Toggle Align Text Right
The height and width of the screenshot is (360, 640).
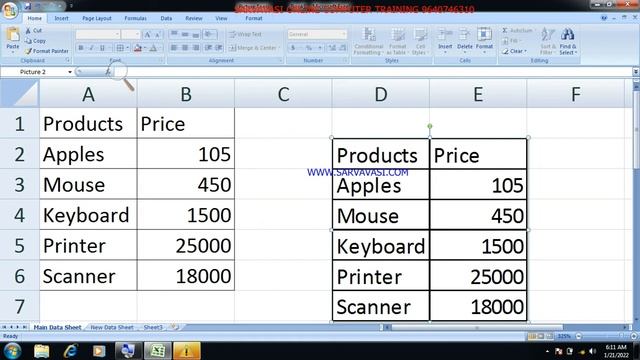pyautogui.click(x=196, y=48)
